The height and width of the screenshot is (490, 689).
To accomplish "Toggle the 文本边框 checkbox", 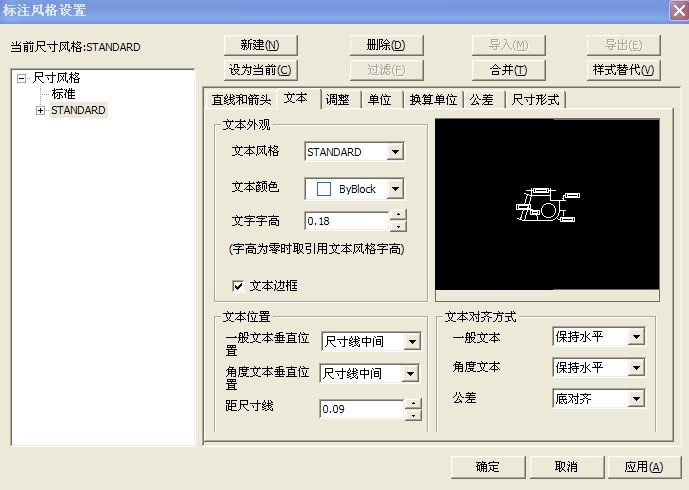I will pyautogui.click(x=238, y=287).
